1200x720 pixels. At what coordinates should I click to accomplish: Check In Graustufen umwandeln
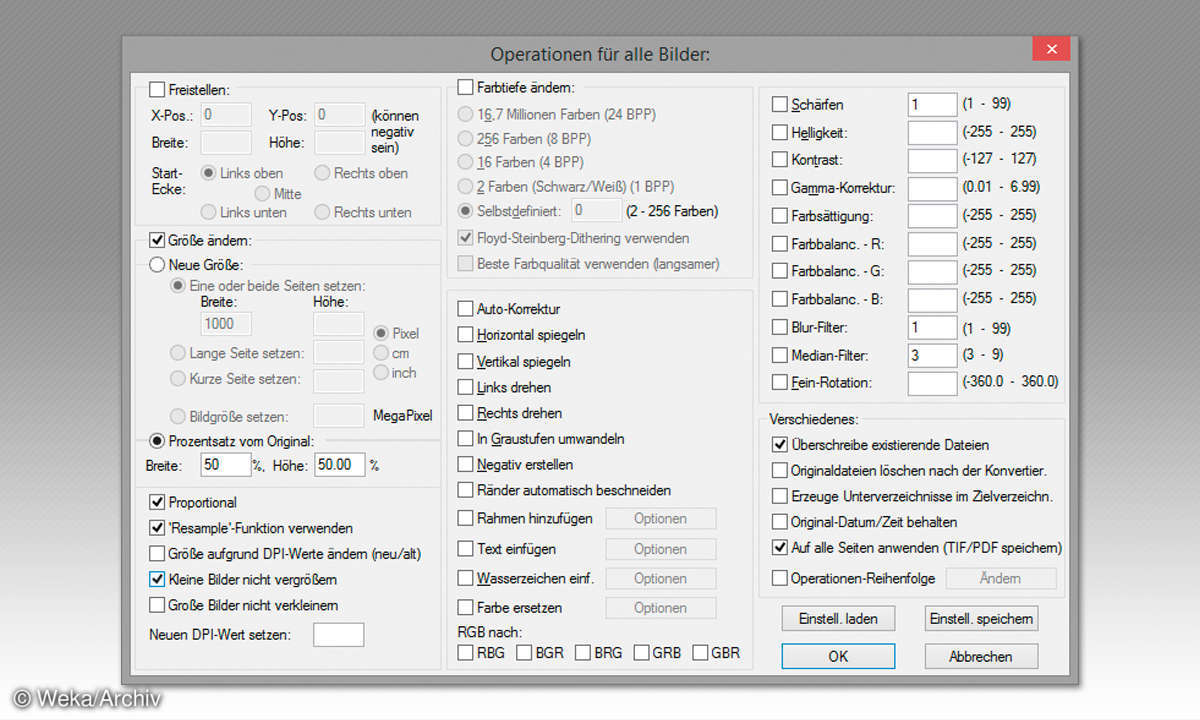click(465, 439)
